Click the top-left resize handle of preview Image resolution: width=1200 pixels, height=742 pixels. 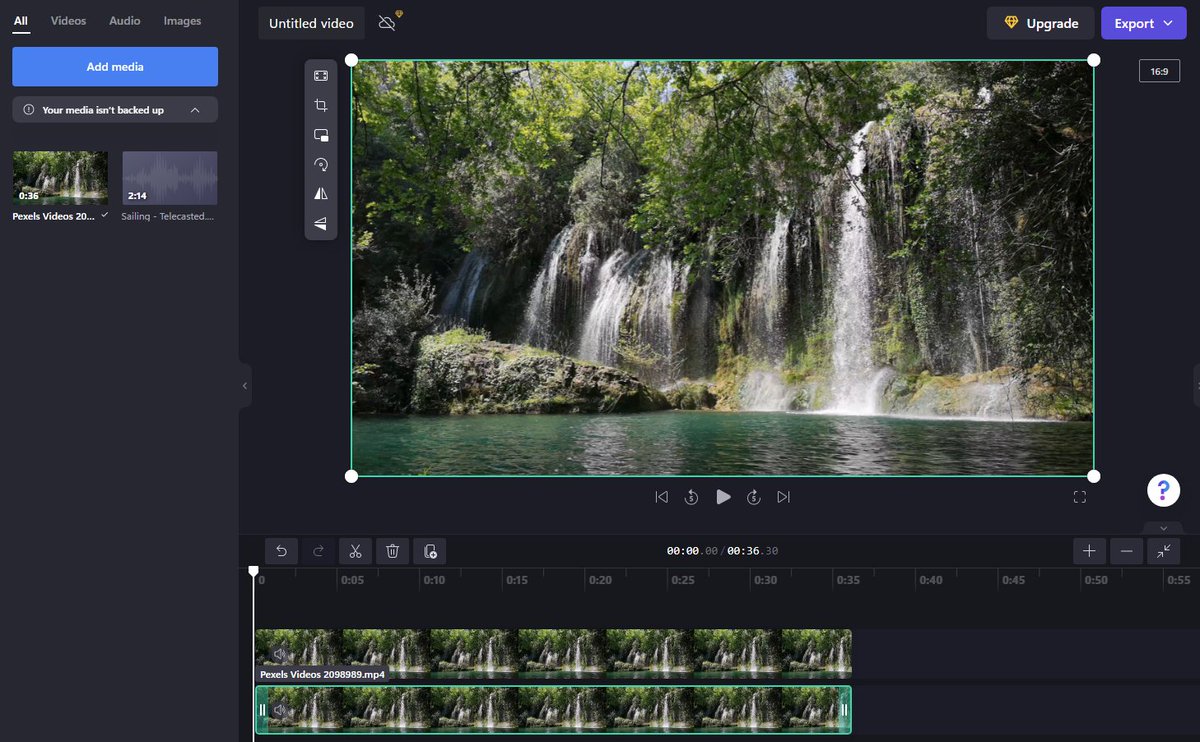click(x=351, y=60)
